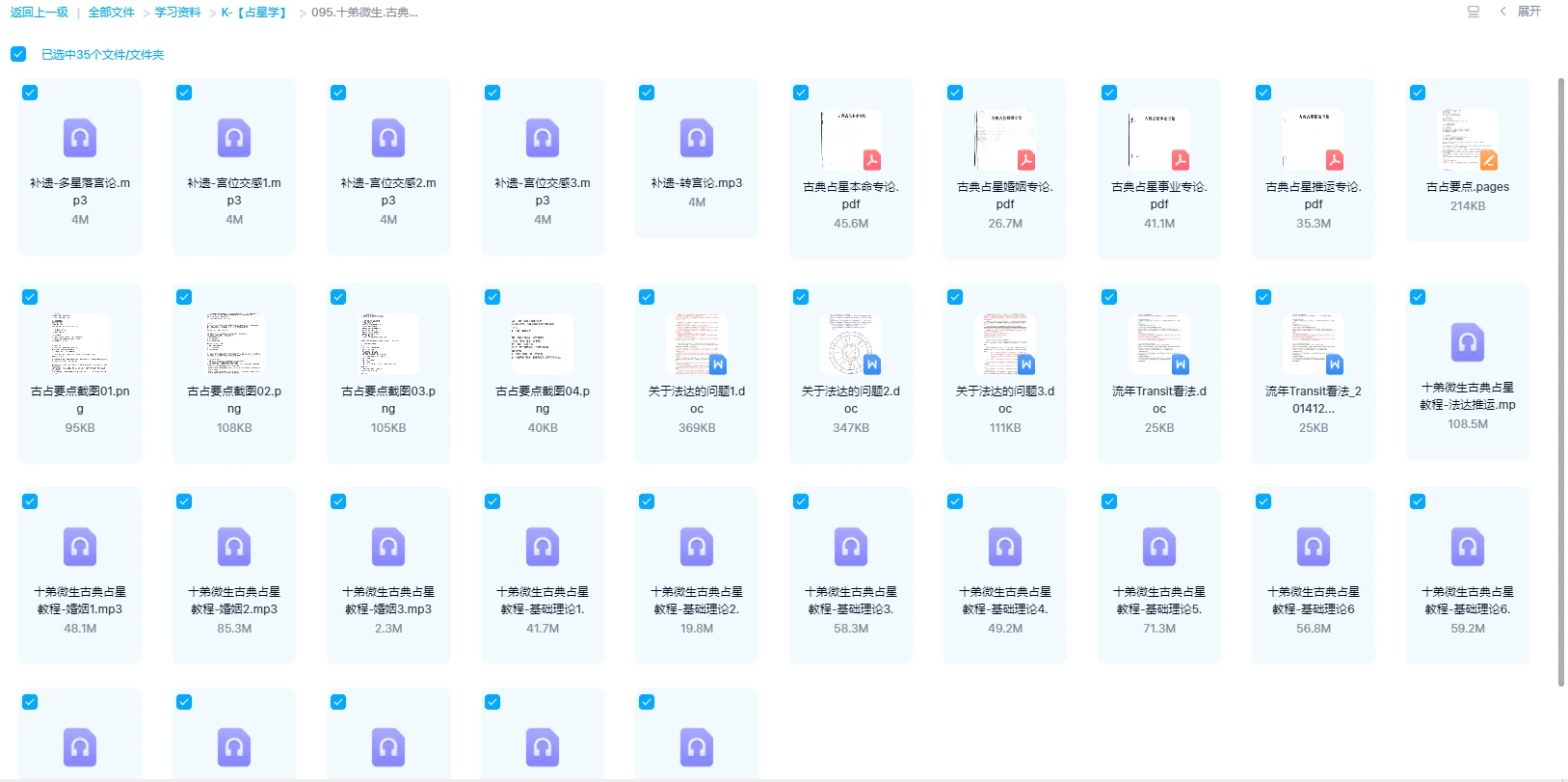1568x782 pixels.
Task: Uncheck 古占要点截图01.png checkbox
Action: tap(30, 297)
